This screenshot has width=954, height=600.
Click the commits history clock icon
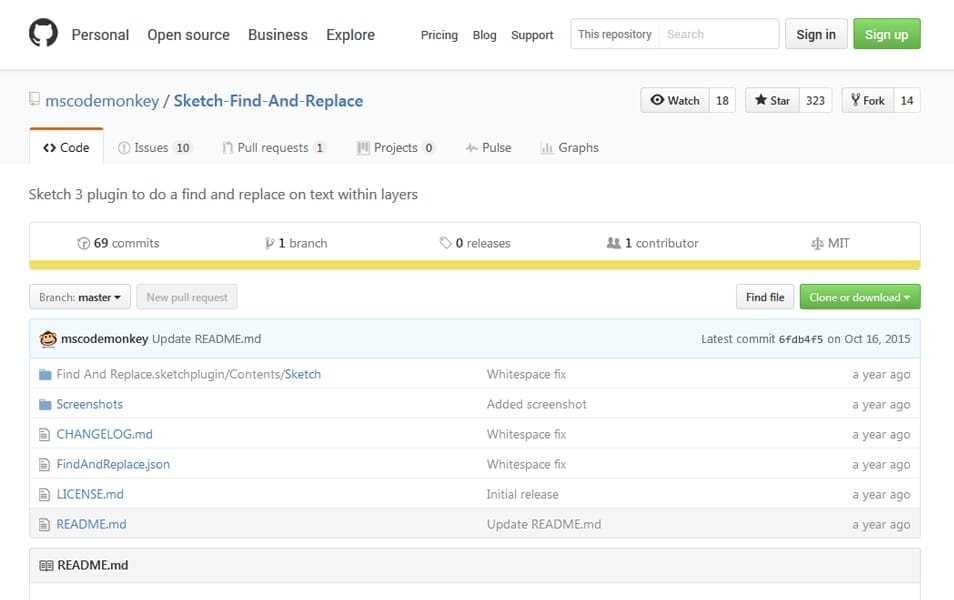click(84, 242)
